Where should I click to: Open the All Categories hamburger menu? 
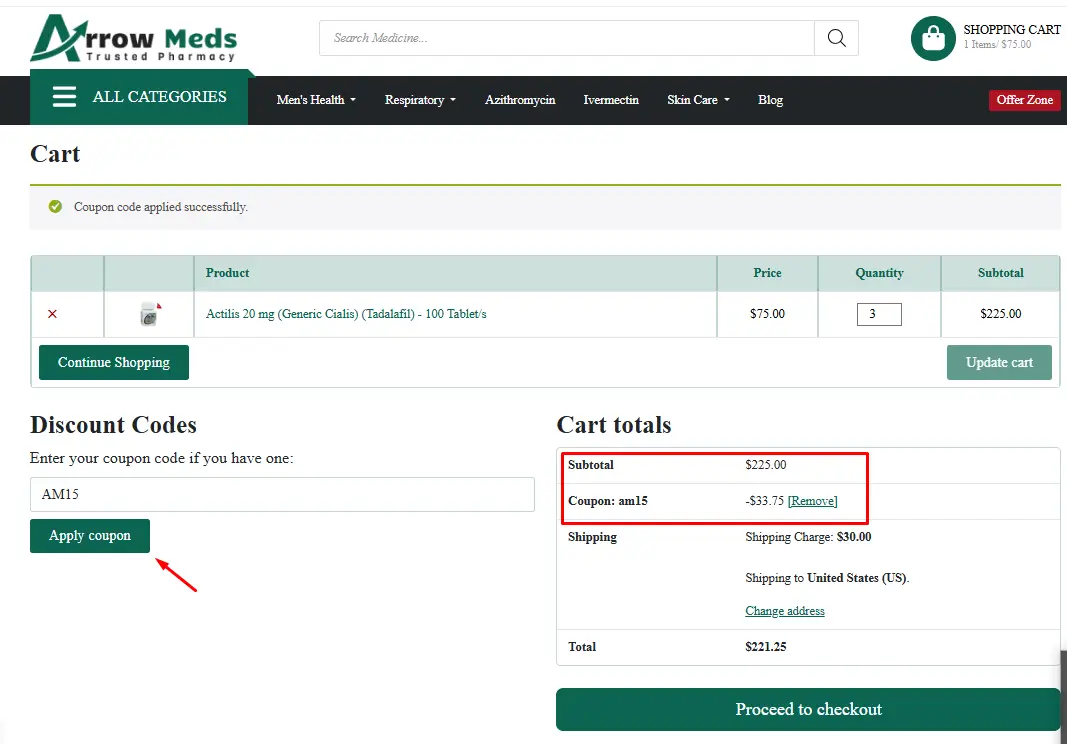pos(65,97)
